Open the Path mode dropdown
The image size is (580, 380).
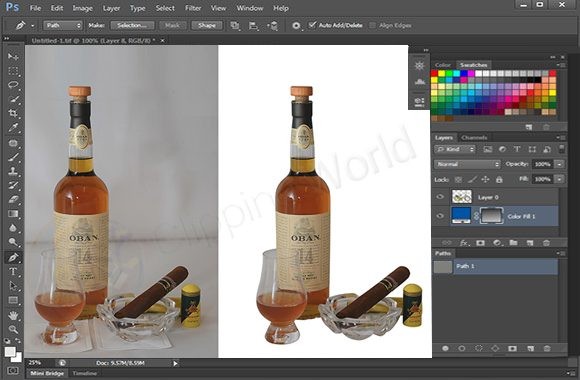point(63,25)
